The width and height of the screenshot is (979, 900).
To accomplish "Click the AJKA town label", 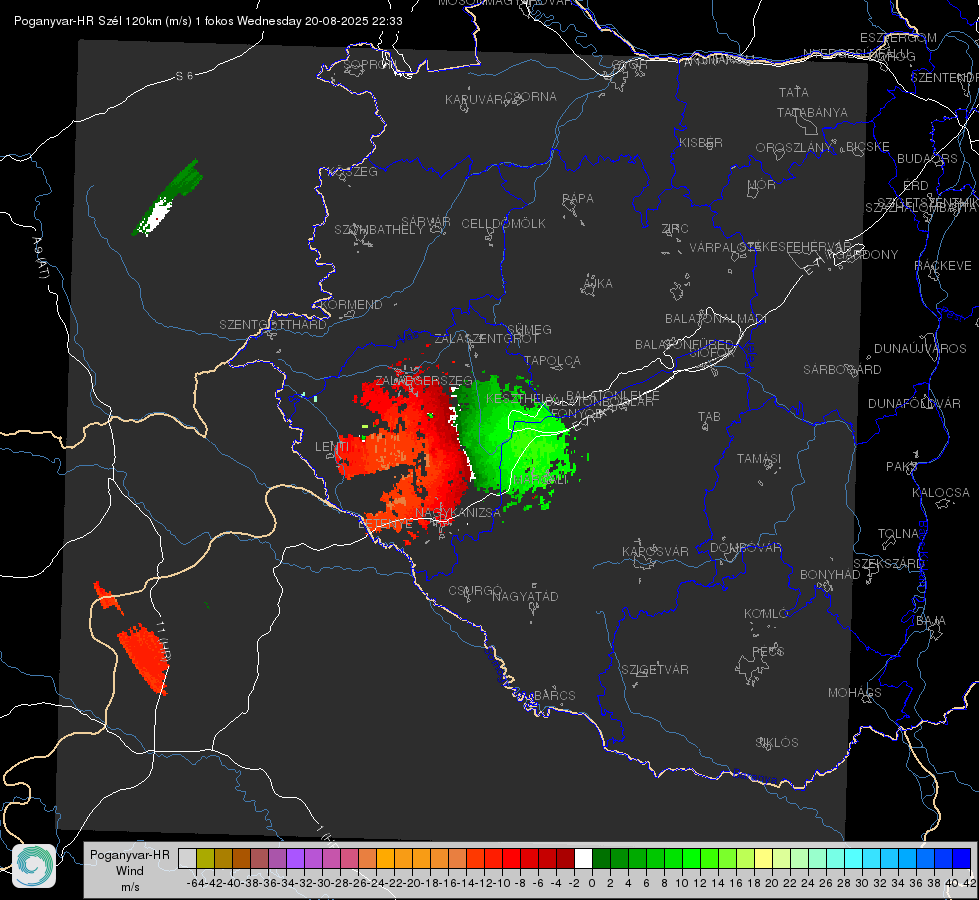I will [598, 284].
